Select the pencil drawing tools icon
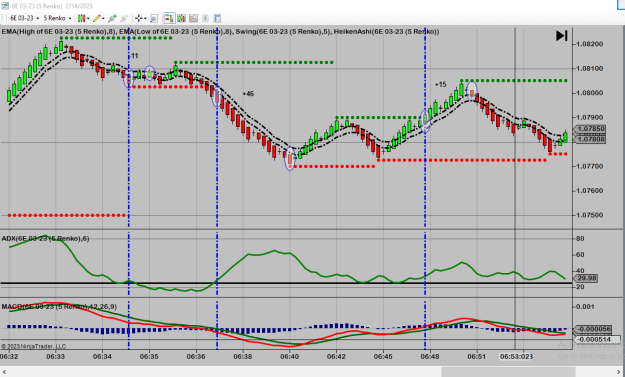The width and height of the screenshot is (625, 377). [97, 18]
